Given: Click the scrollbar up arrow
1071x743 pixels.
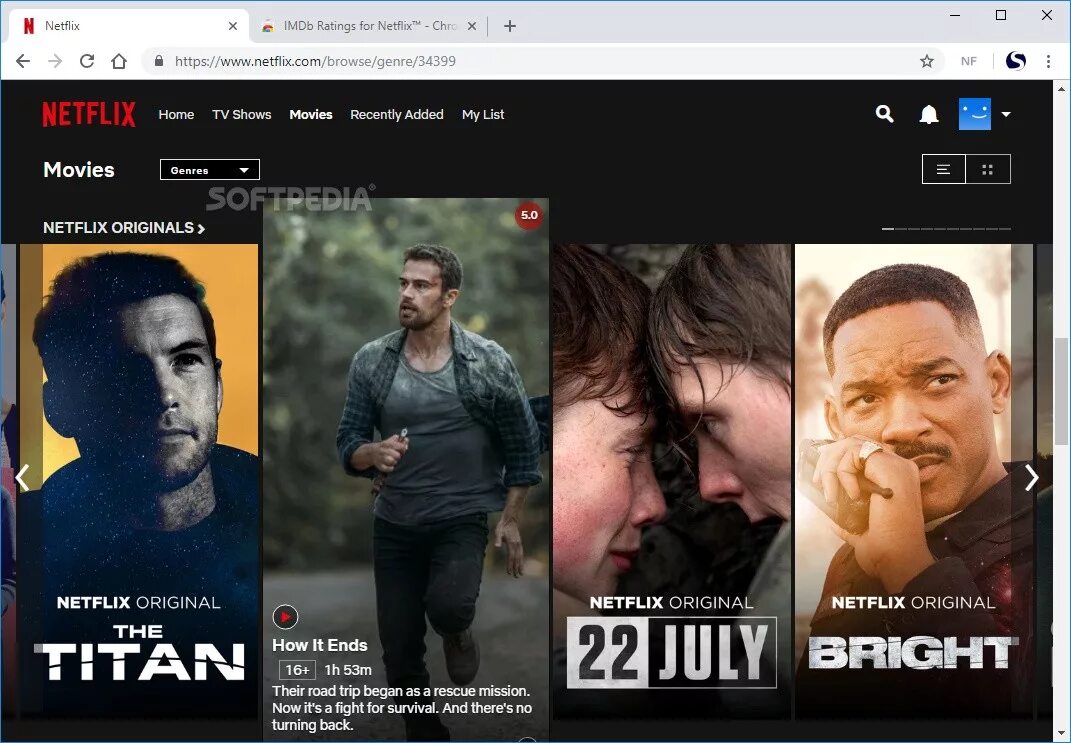Looking at the screenshot, I should click(x=1061, y=89).
